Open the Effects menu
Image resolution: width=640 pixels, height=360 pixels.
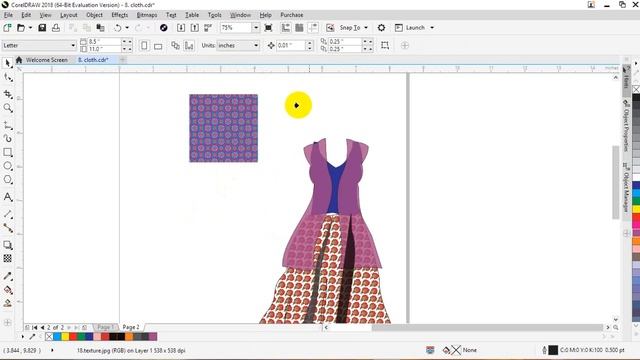point(120,15)
